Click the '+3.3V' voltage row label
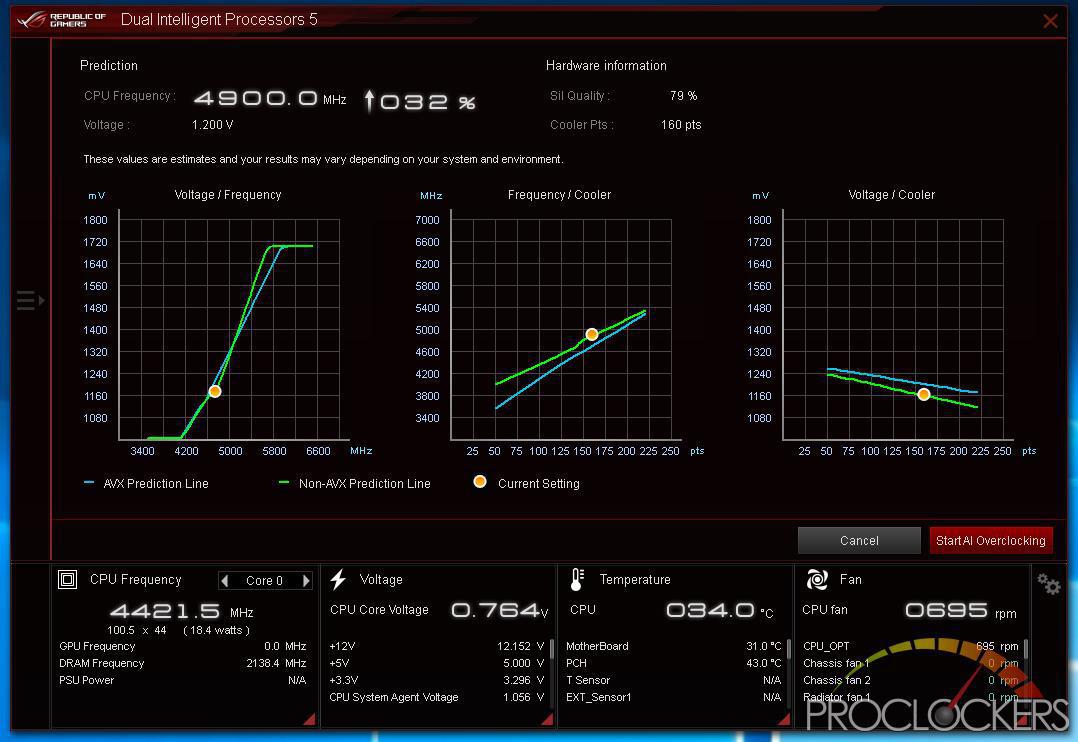 (344, 680)
